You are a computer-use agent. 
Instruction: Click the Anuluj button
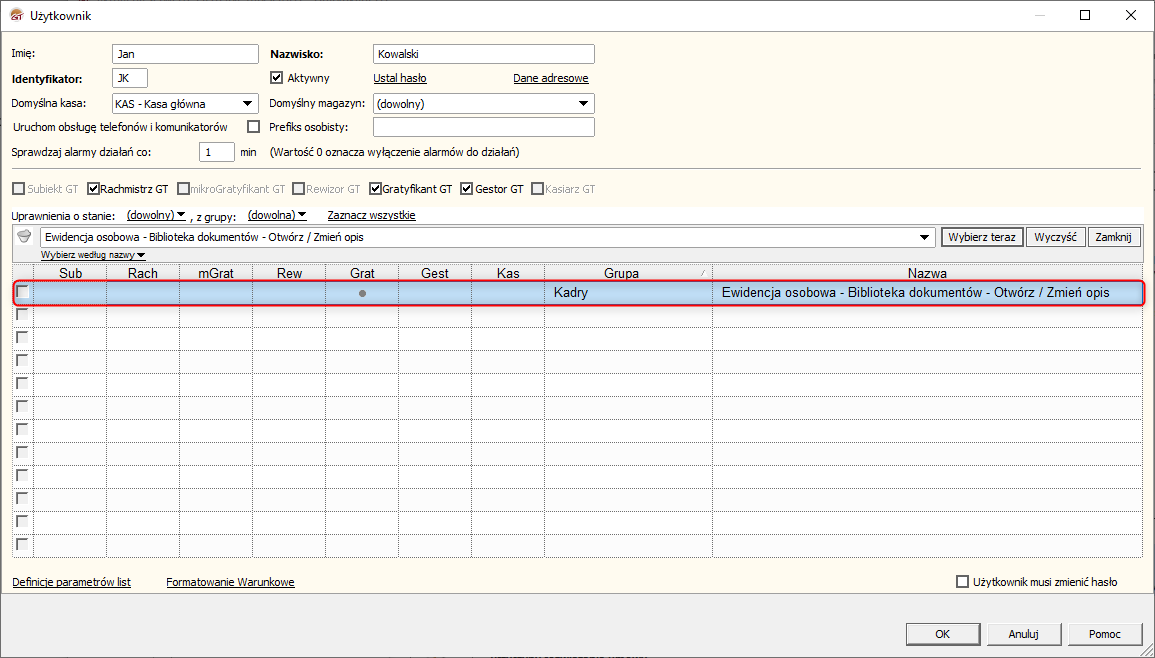1023,634
